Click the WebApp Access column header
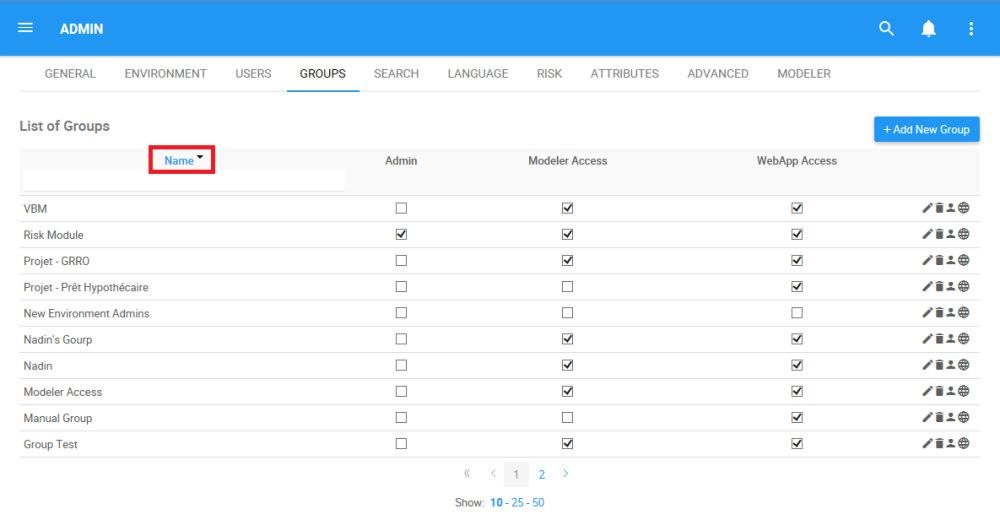This screenshot has width=1000, height=520. pos(797,161)
